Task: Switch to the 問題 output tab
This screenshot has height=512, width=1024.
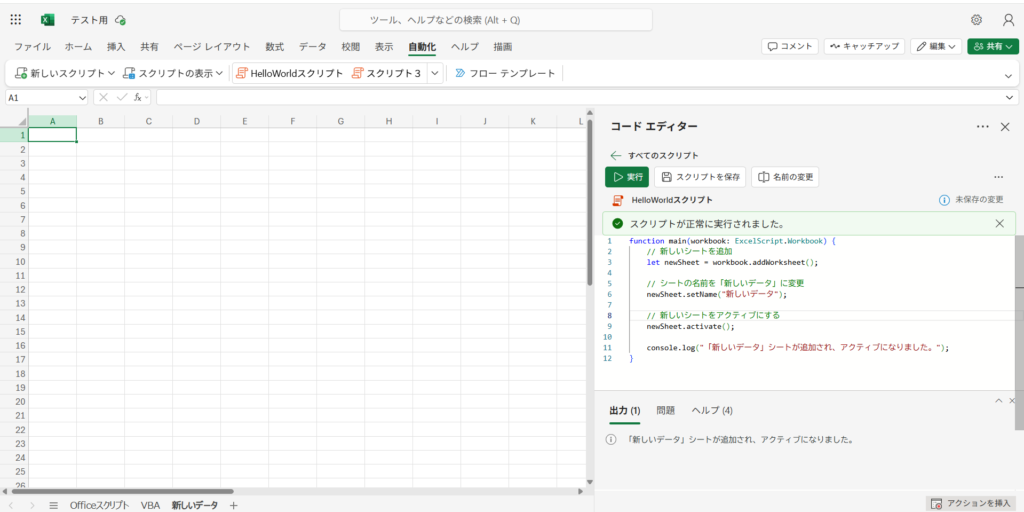Action: (x=665, y=410)
